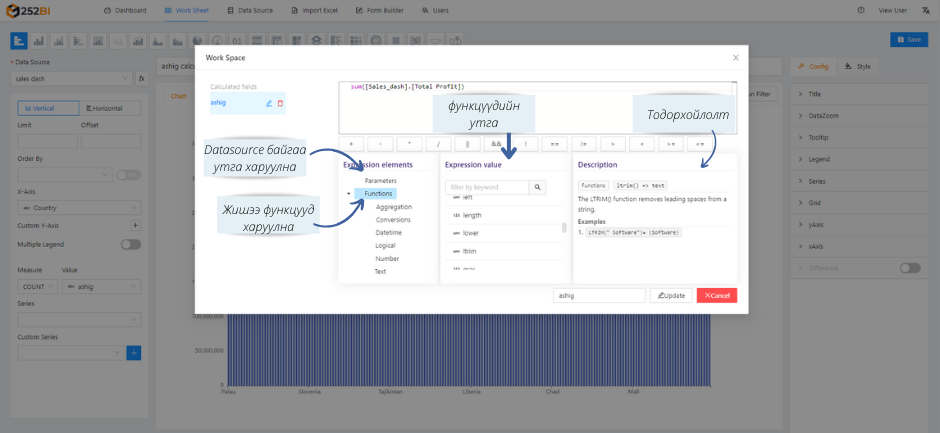Image resolution: width=940 pixels, height=433 pixels.
Task: Toggle the Difference switch in Config panel
Action: coord(909,268)
